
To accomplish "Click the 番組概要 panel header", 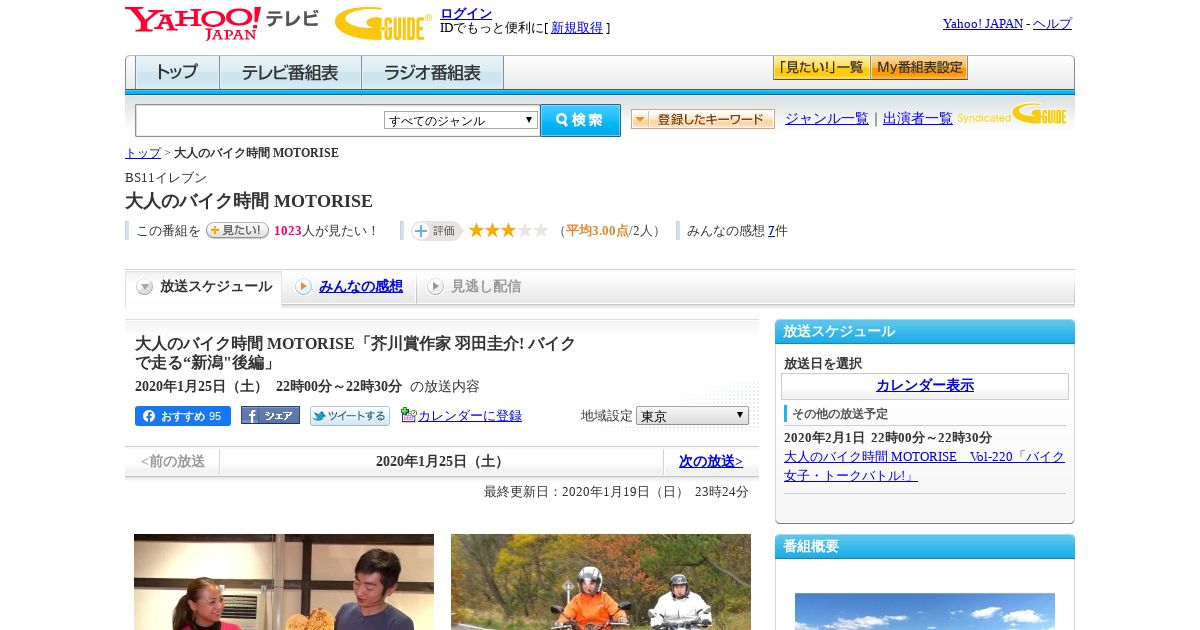I will tap(925, 547).
